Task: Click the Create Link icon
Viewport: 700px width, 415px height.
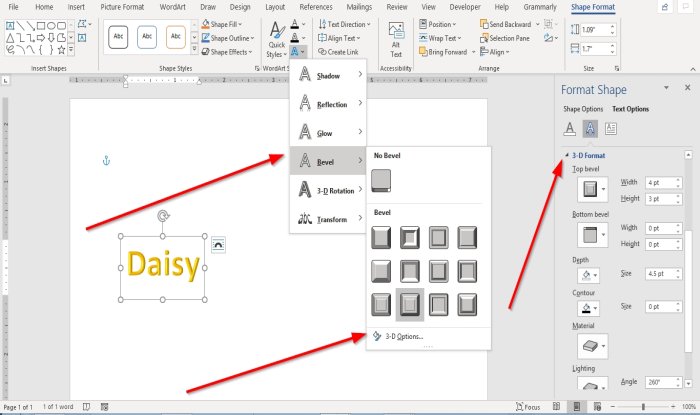Action: click(338, 52)
